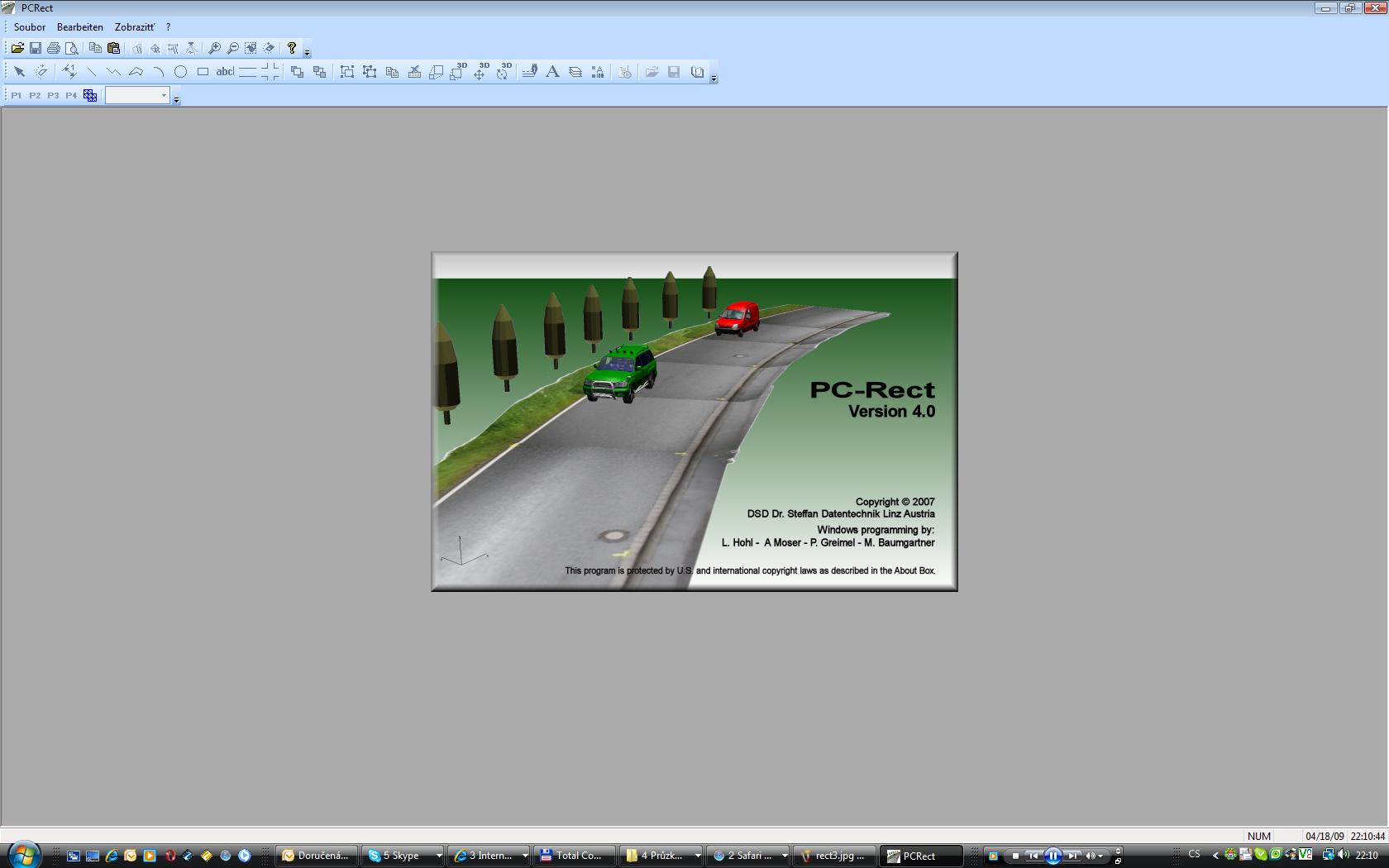1389x868 pixels.
Task: Expand the Safari taskbar group arrow
Action: click(x=784, y=856)
